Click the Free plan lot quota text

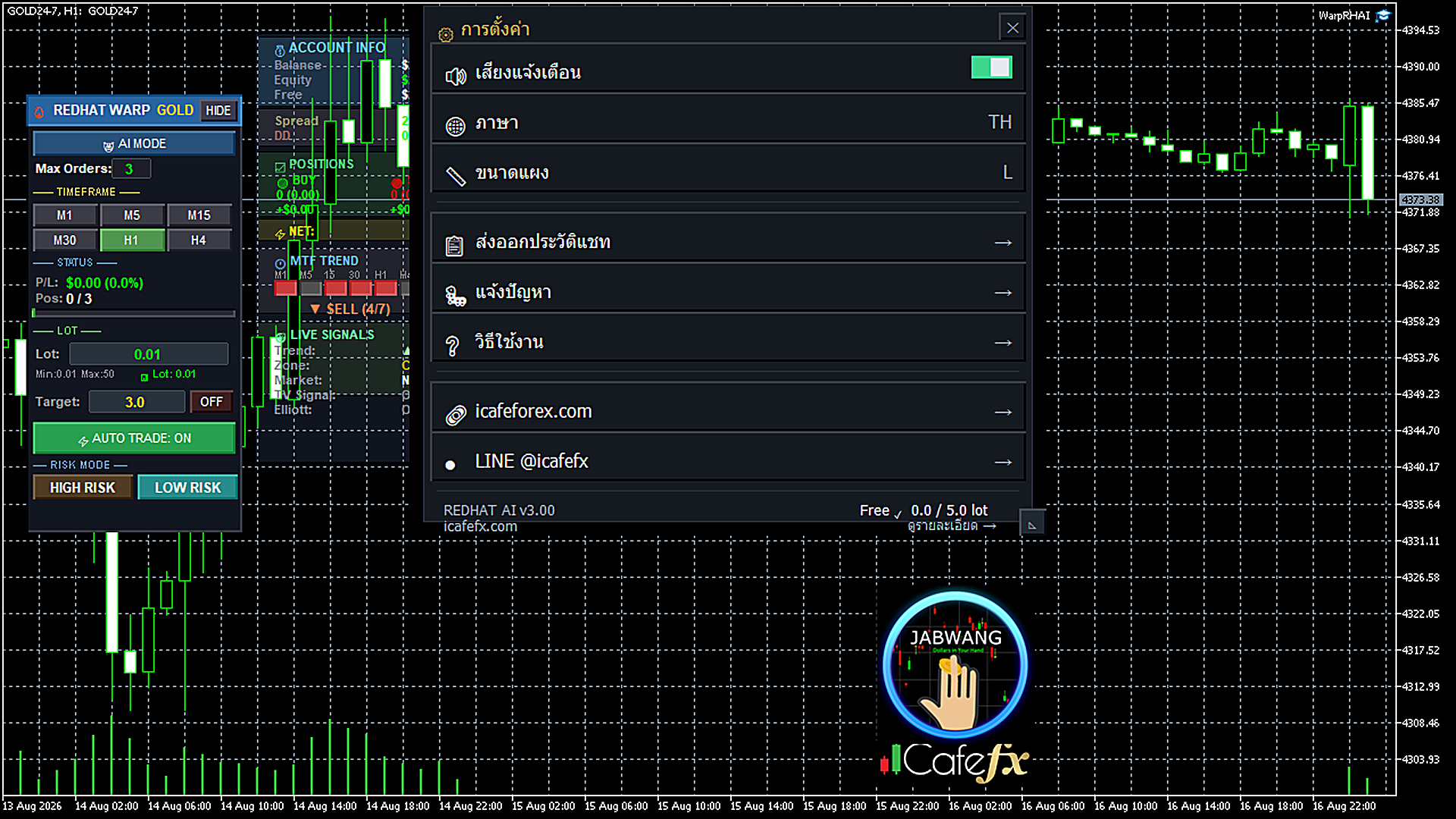[x=924, y=510]
